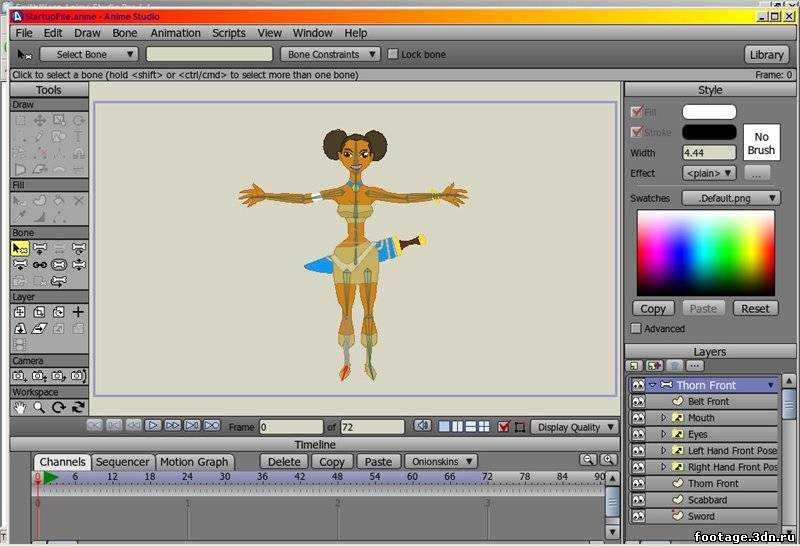Switch to four-pane viewport layout icon
800x547 pixels.
tap(484, 426)
